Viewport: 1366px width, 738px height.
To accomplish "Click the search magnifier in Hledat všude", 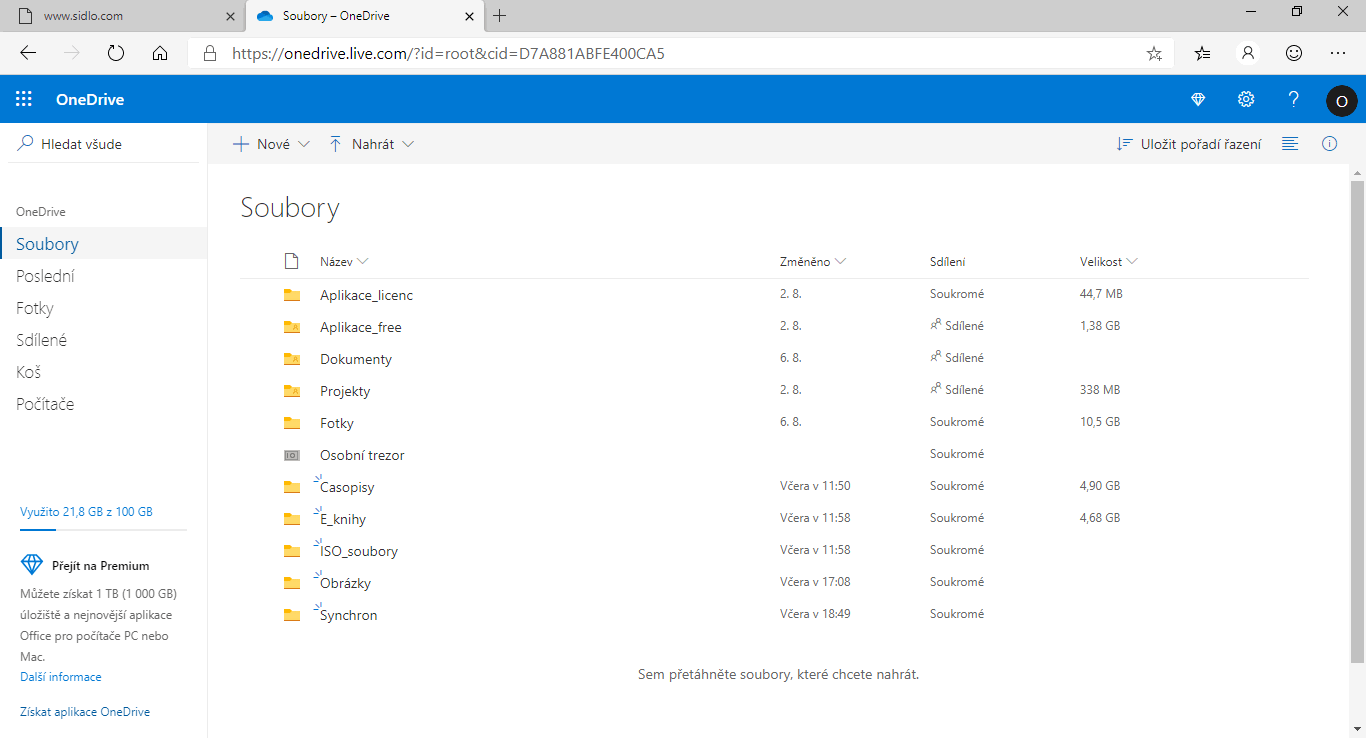I will [24, 142].
